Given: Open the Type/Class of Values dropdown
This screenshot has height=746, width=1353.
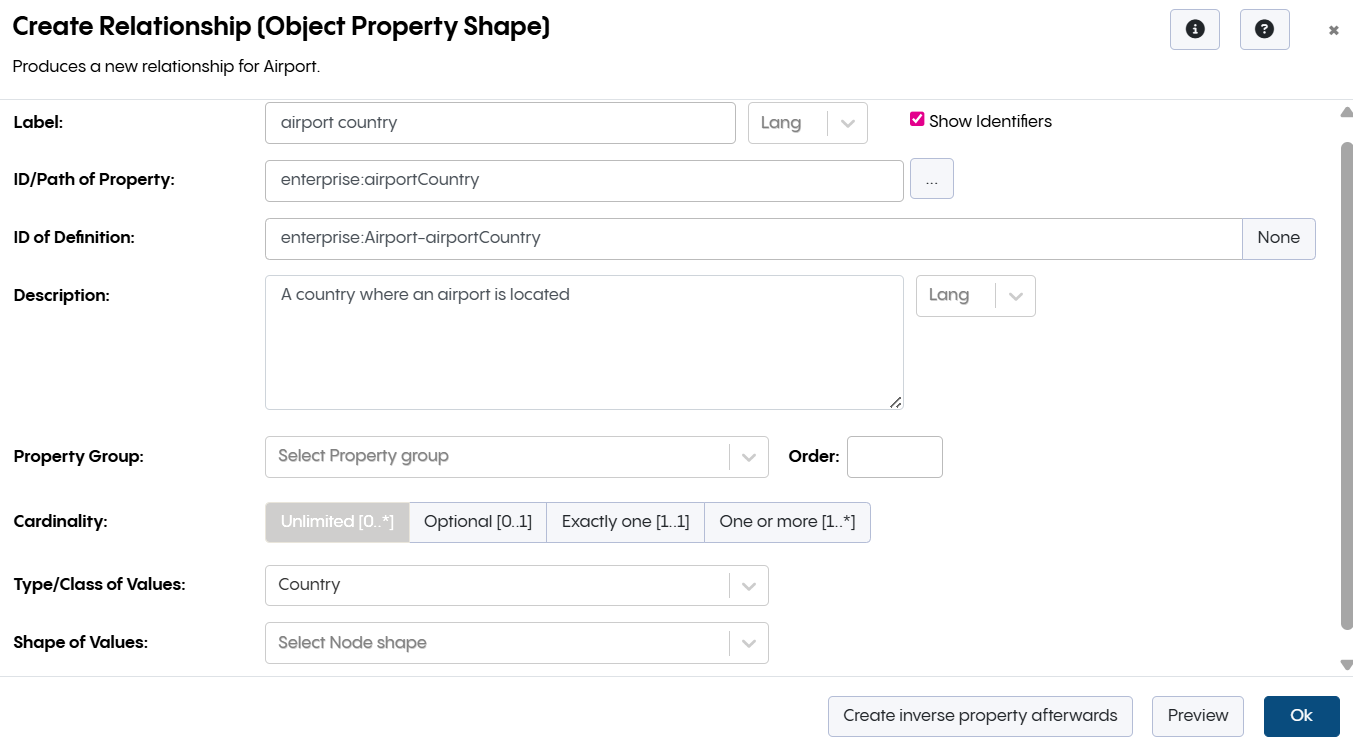Looking at the screenshot, I should 516,585.
